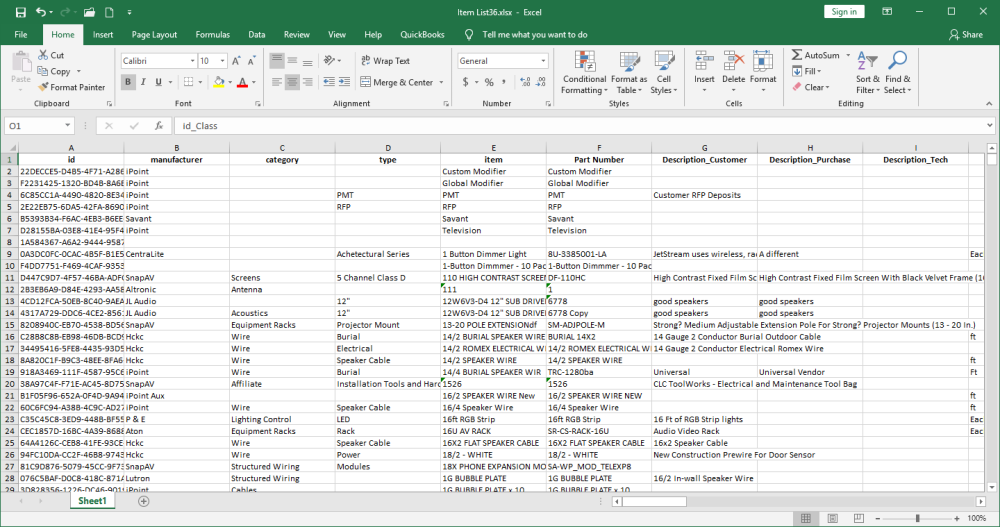Viewport: 1000px width, 527px height.
Task: Click the New blank document icon
Action: pos(109,12)
